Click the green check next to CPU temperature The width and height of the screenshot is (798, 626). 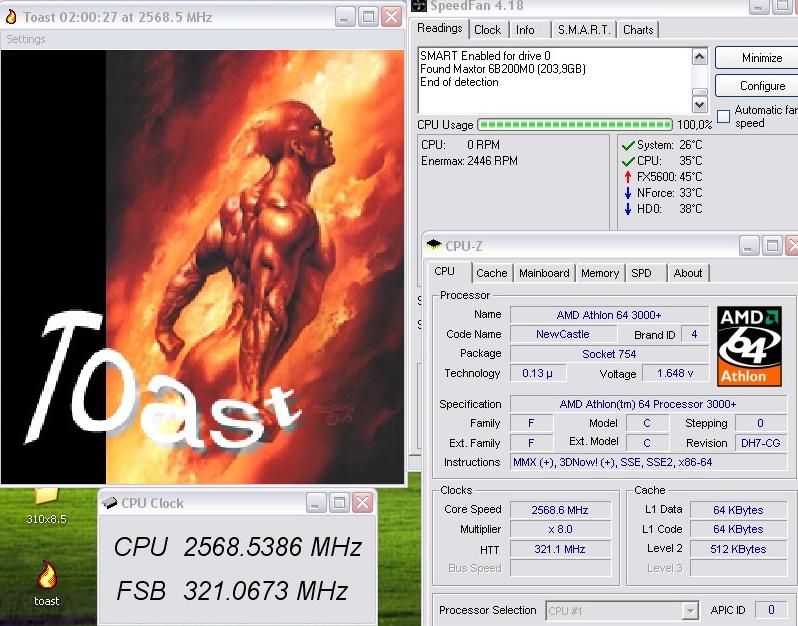pyautogui.click(x=628, y=161)
